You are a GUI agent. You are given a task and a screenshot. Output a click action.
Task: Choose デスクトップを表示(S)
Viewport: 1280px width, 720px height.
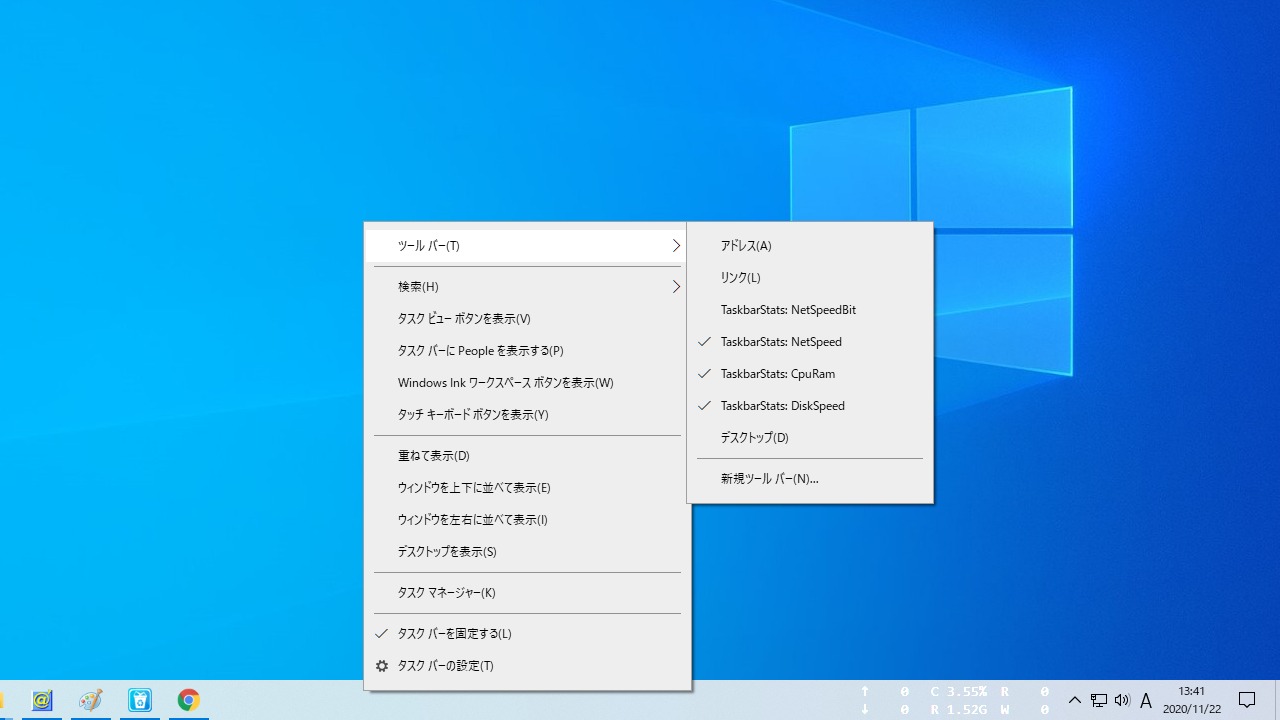[527, 552]
